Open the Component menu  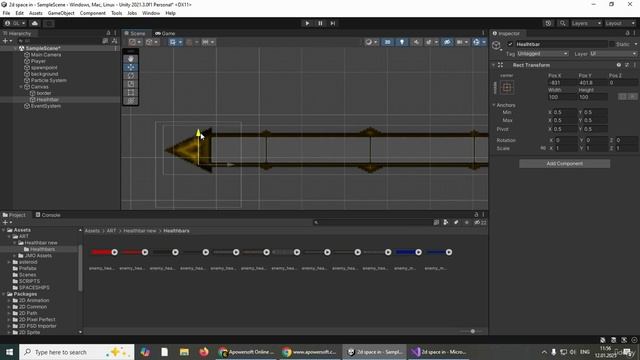tap(93, 13)
